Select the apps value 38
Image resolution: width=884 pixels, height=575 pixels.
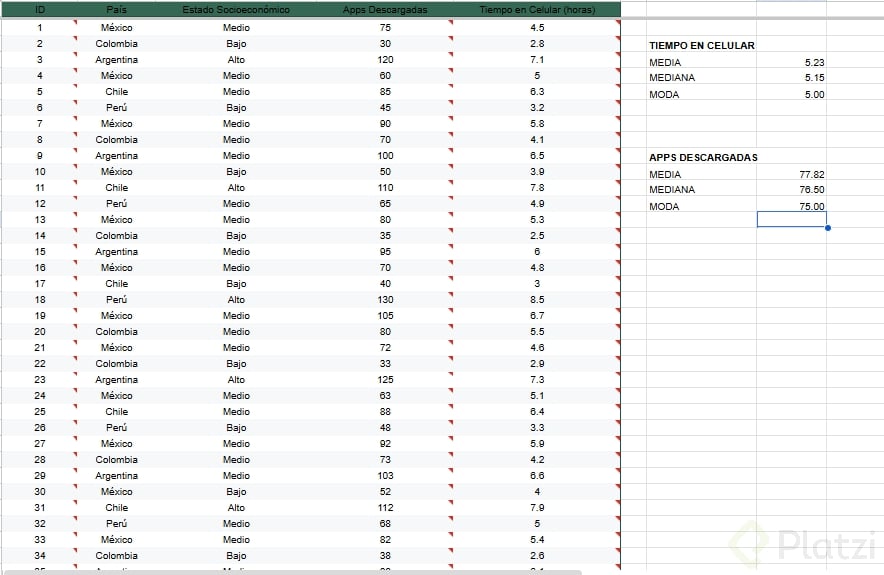pyautogui.click(x=385, y=556)
